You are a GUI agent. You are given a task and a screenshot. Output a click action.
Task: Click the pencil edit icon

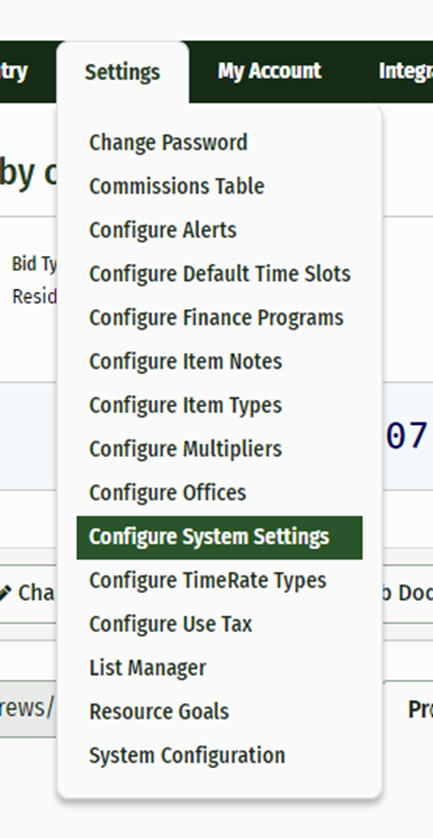[5, 593]
